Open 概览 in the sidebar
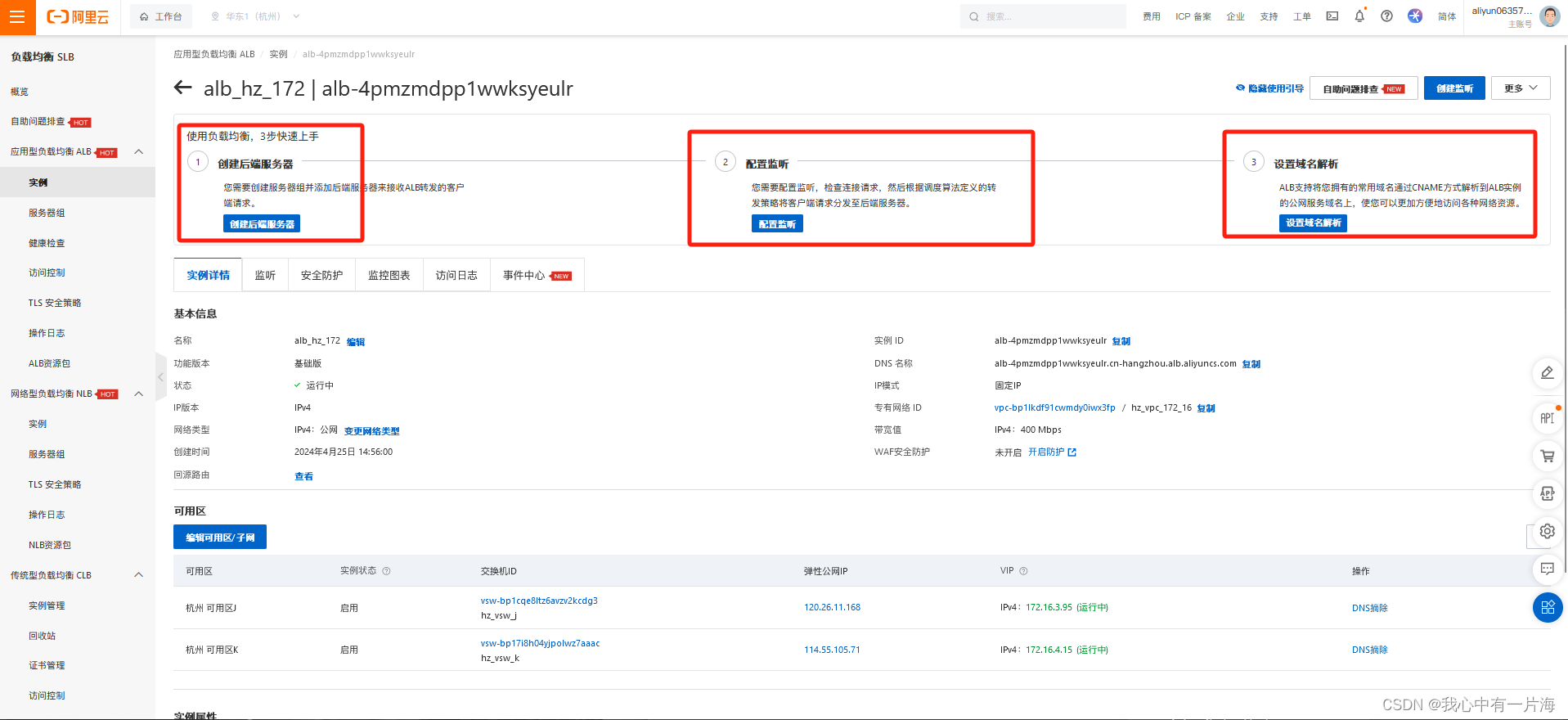The height and width of the screenshot is (720, 1568). click(20, 92)
